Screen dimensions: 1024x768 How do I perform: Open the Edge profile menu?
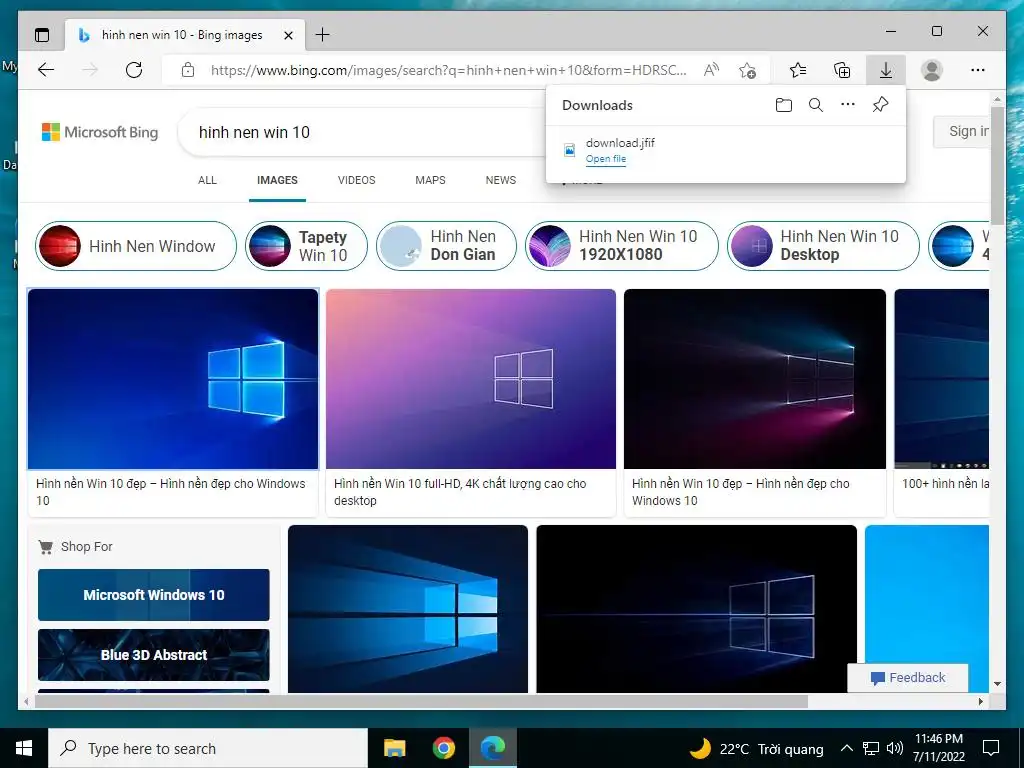tap(932, 70)
